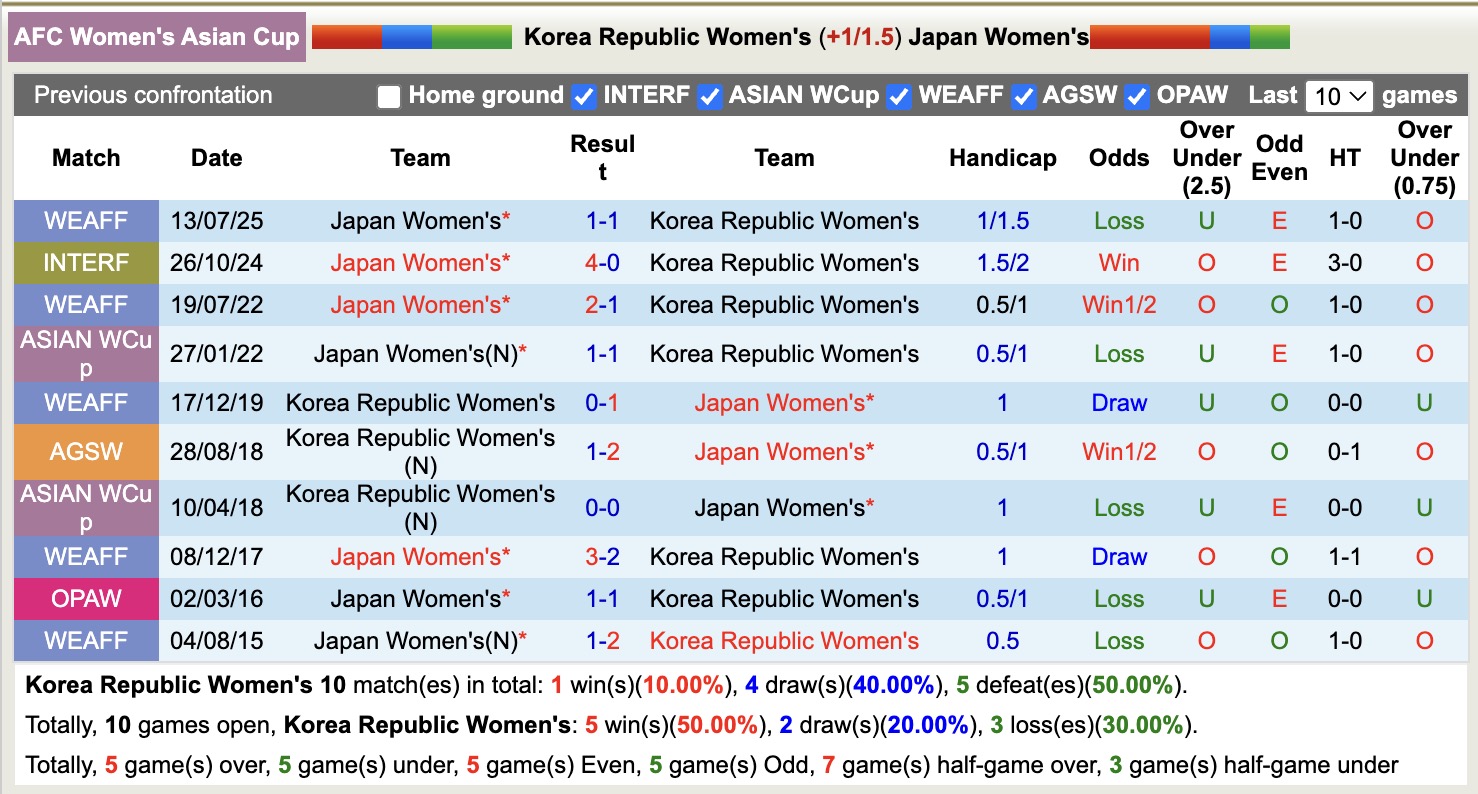This screenshot has height=794, width=1478.
Task: Disable the WEAFF filter checkbox
Action: pyautogui.click(x=899, y=97)
